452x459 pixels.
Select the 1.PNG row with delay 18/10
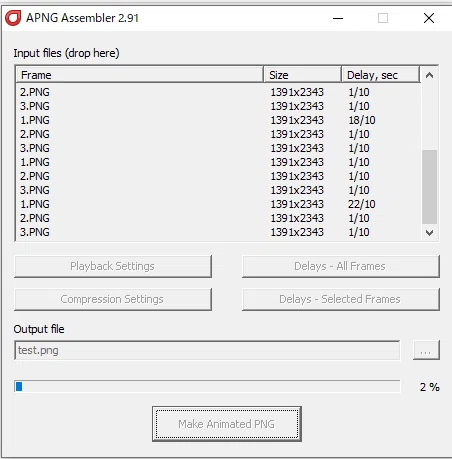(x=218, y=120)
